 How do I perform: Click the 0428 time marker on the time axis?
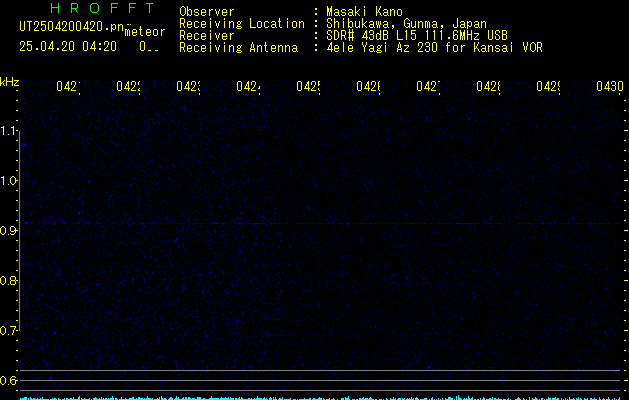pyautogui.click(x=488, y=86)
